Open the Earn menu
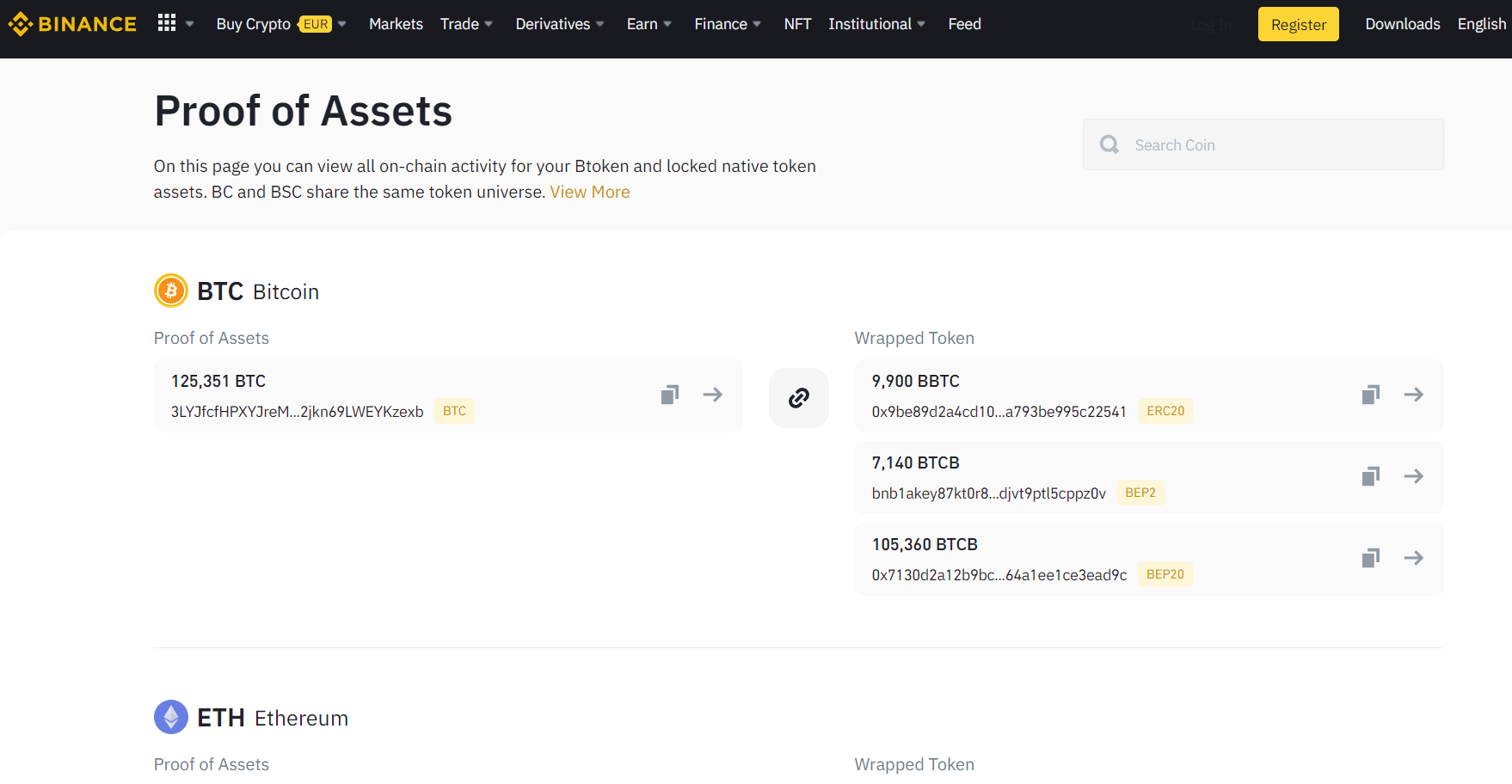1512x784 pixels. point(642,24)
